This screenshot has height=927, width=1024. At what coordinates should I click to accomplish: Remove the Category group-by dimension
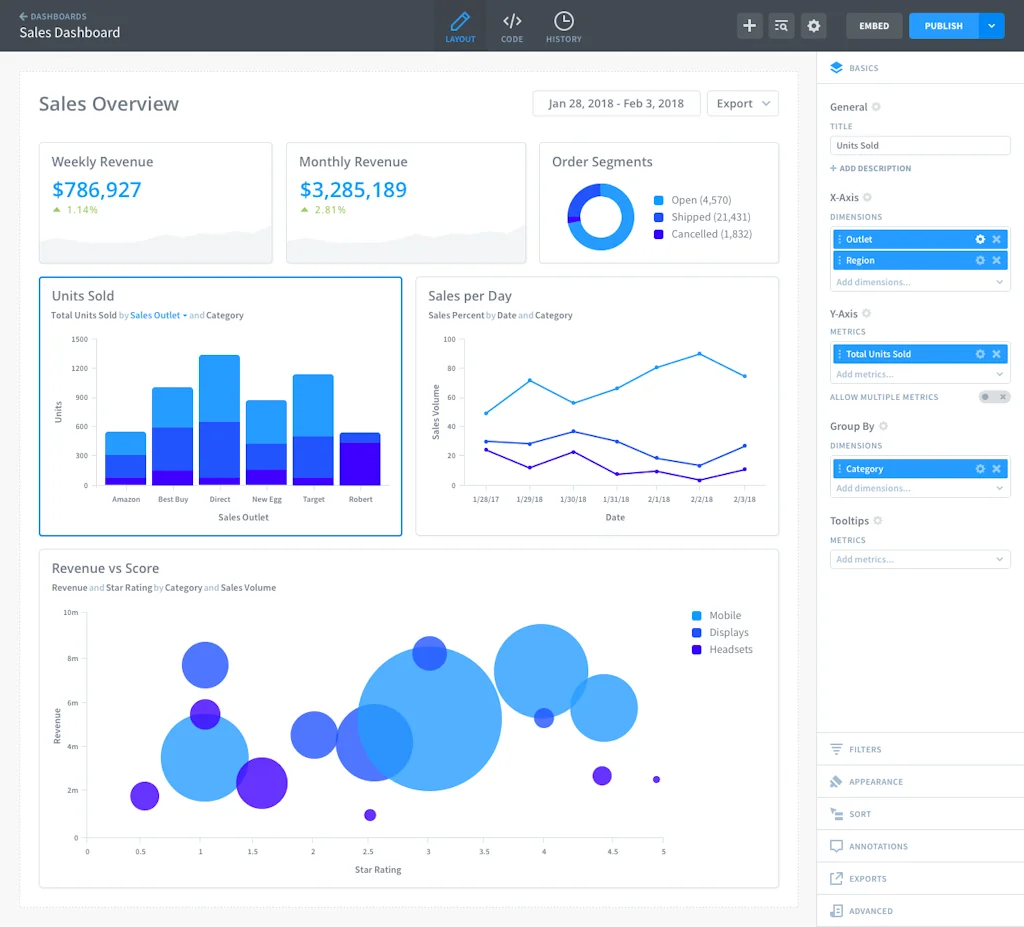[996, 469]
